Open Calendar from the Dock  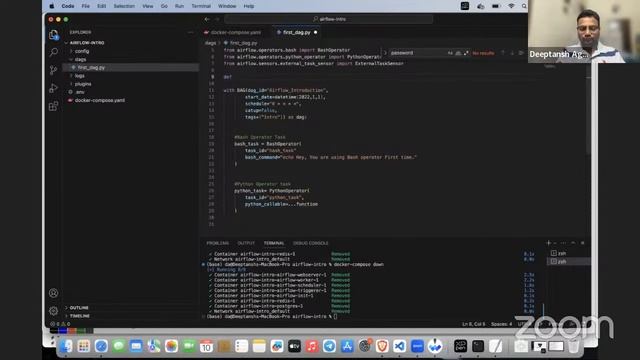click(207, 346)
